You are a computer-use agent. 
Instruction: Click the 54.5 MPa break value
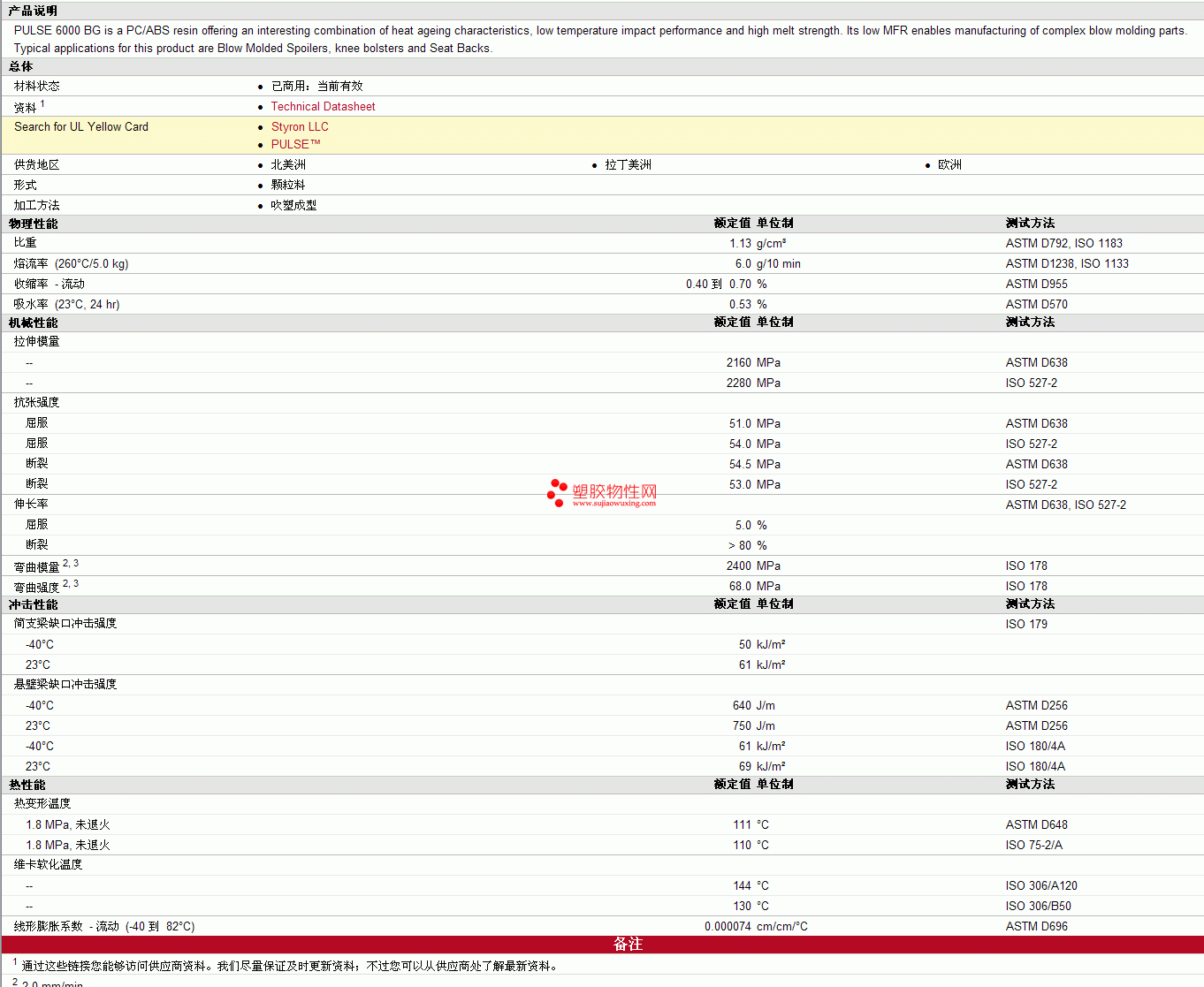pyautogui.click(x=755, y=464)
